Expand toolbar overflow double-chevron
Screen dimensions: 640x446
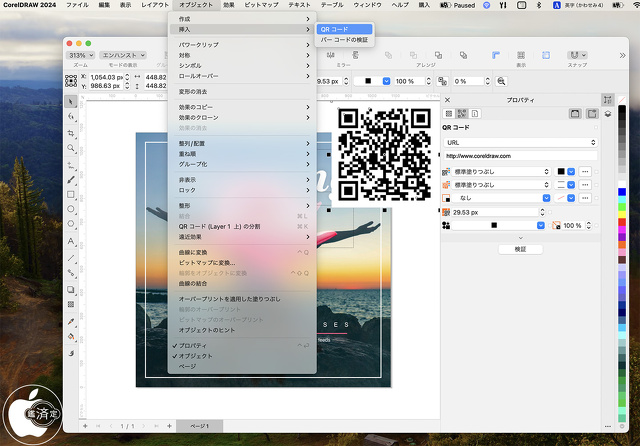[x=622, y=55]
